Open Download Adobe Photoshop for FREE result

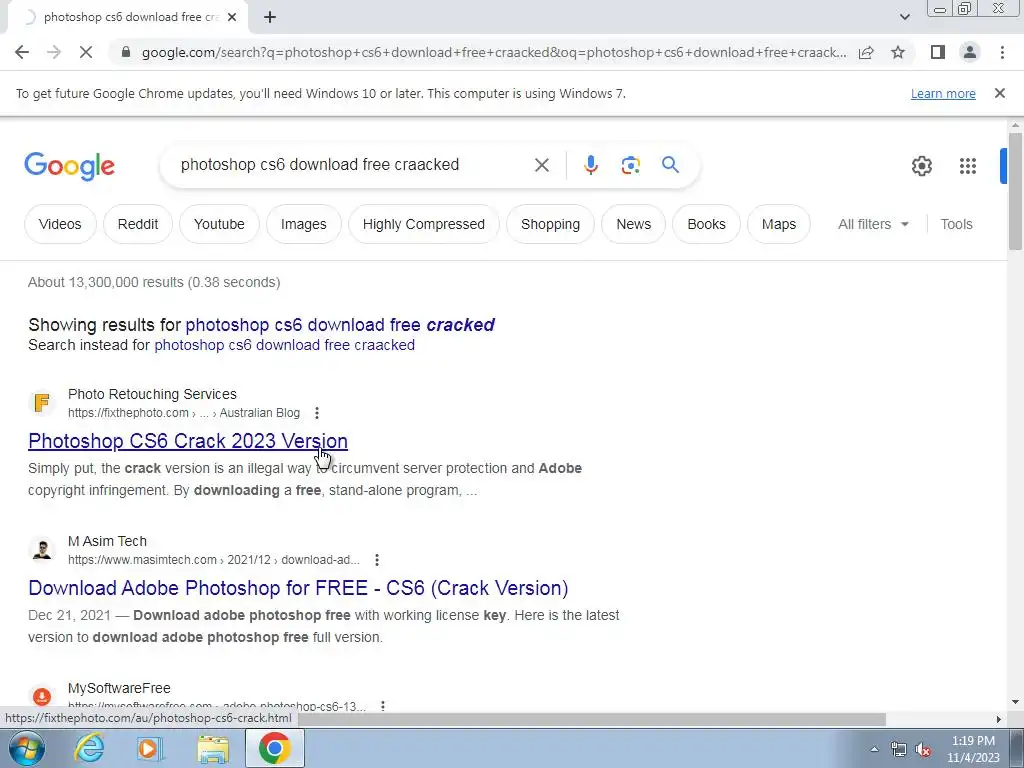click(298, 588)
